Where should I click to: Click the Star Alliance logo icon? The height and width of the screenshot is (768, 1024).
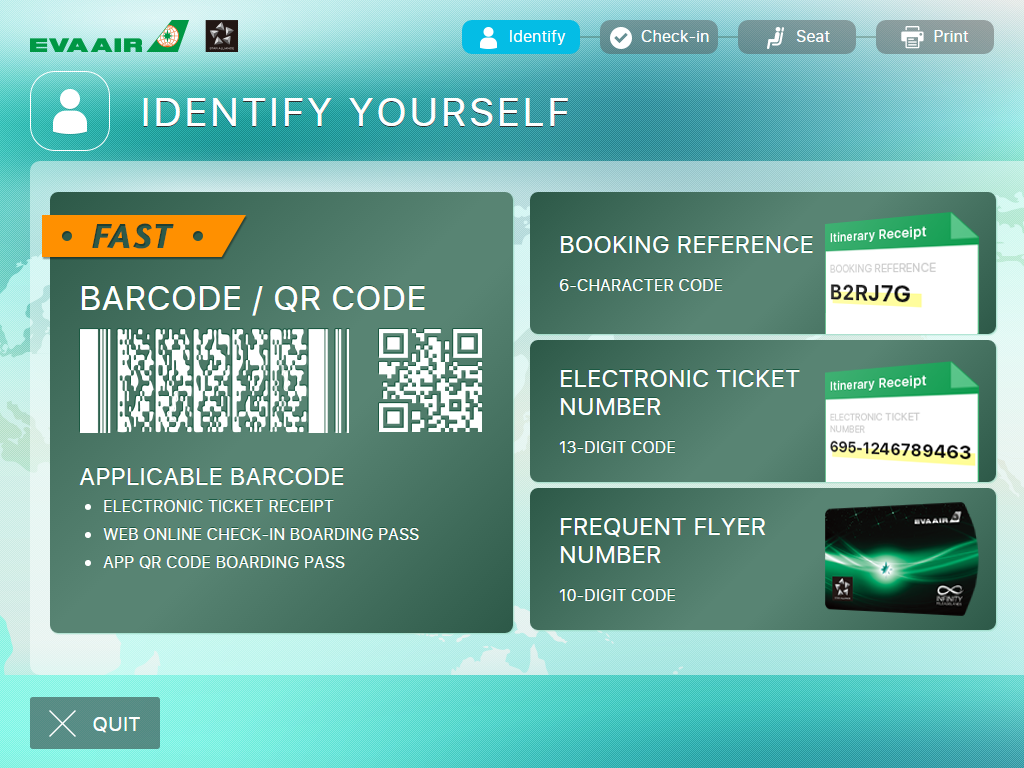[x=221, y=36]
